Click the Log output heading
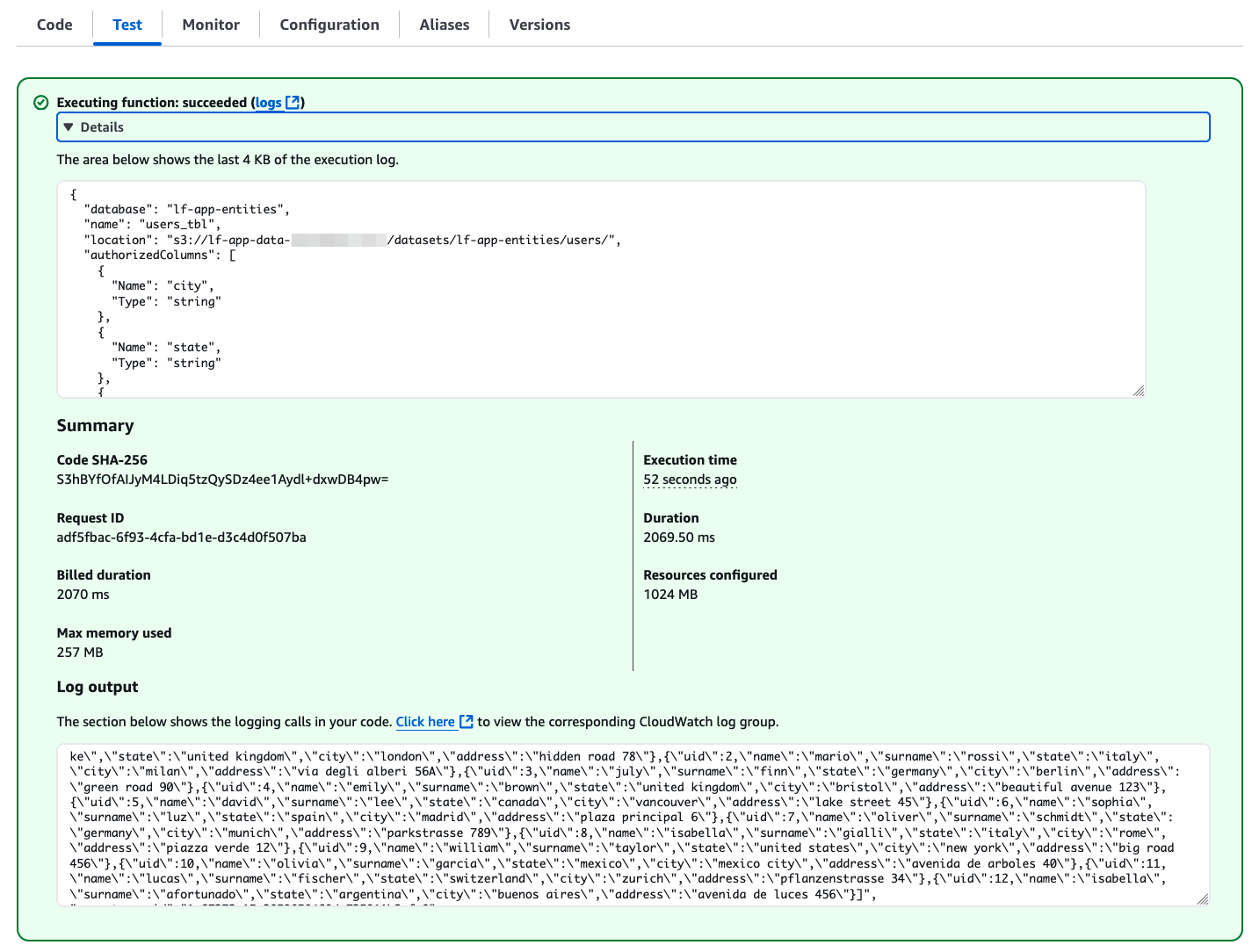Screen dimensions: 1252x952 [x=98, y=687]
